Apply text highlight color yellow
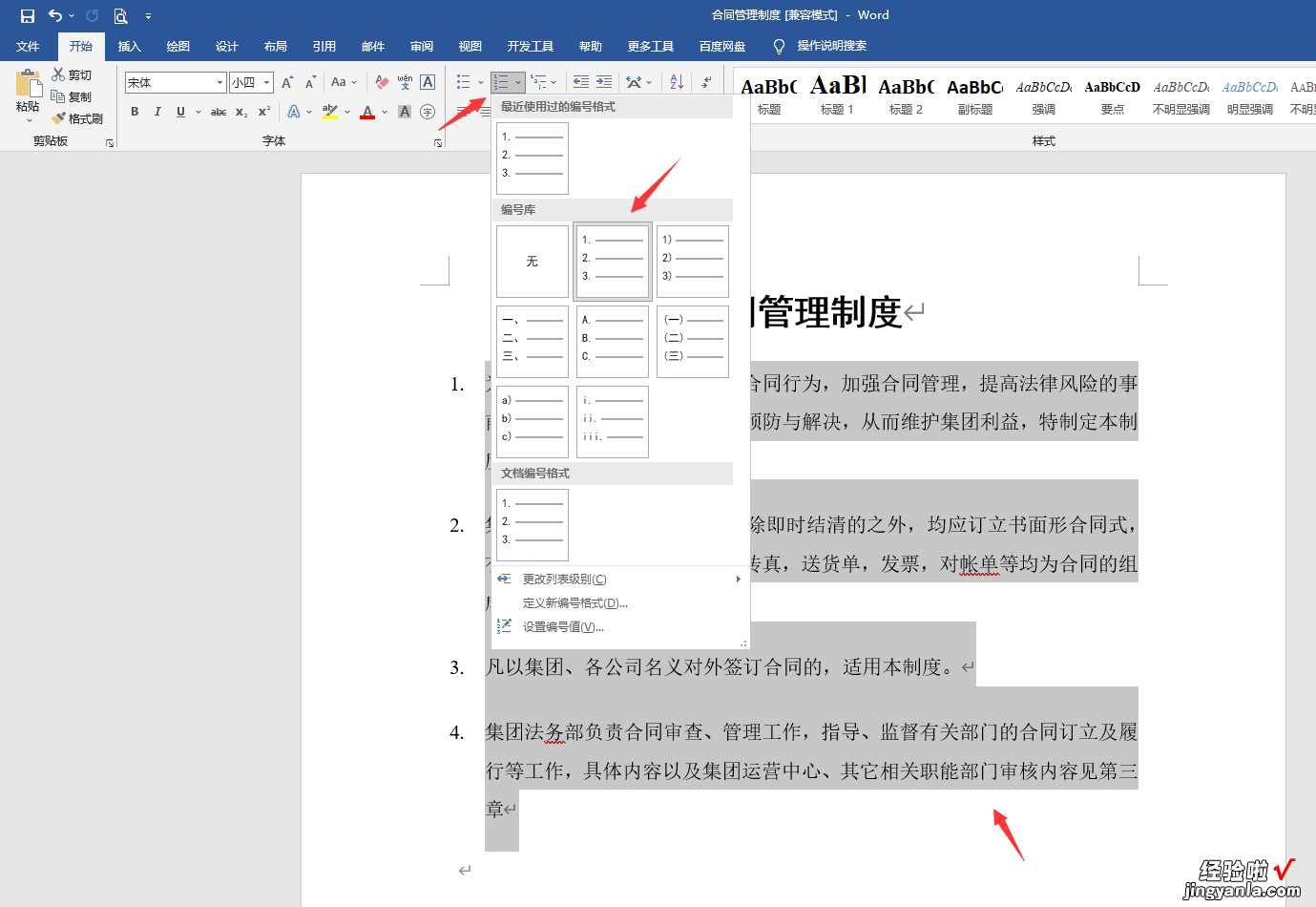This screenshot has width=1316, height=907. pos(329,112)
